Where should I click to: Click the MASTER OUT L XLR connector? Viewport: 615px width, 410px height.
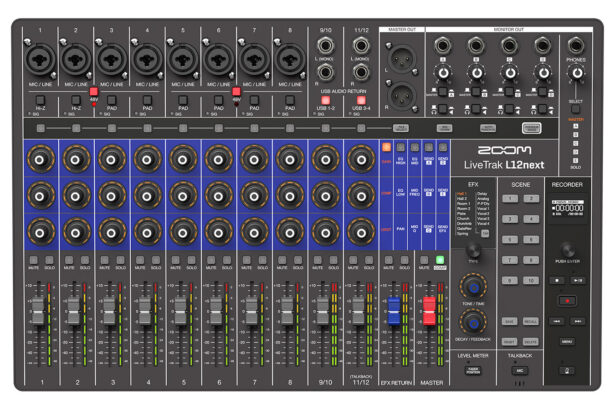[402, 60]
